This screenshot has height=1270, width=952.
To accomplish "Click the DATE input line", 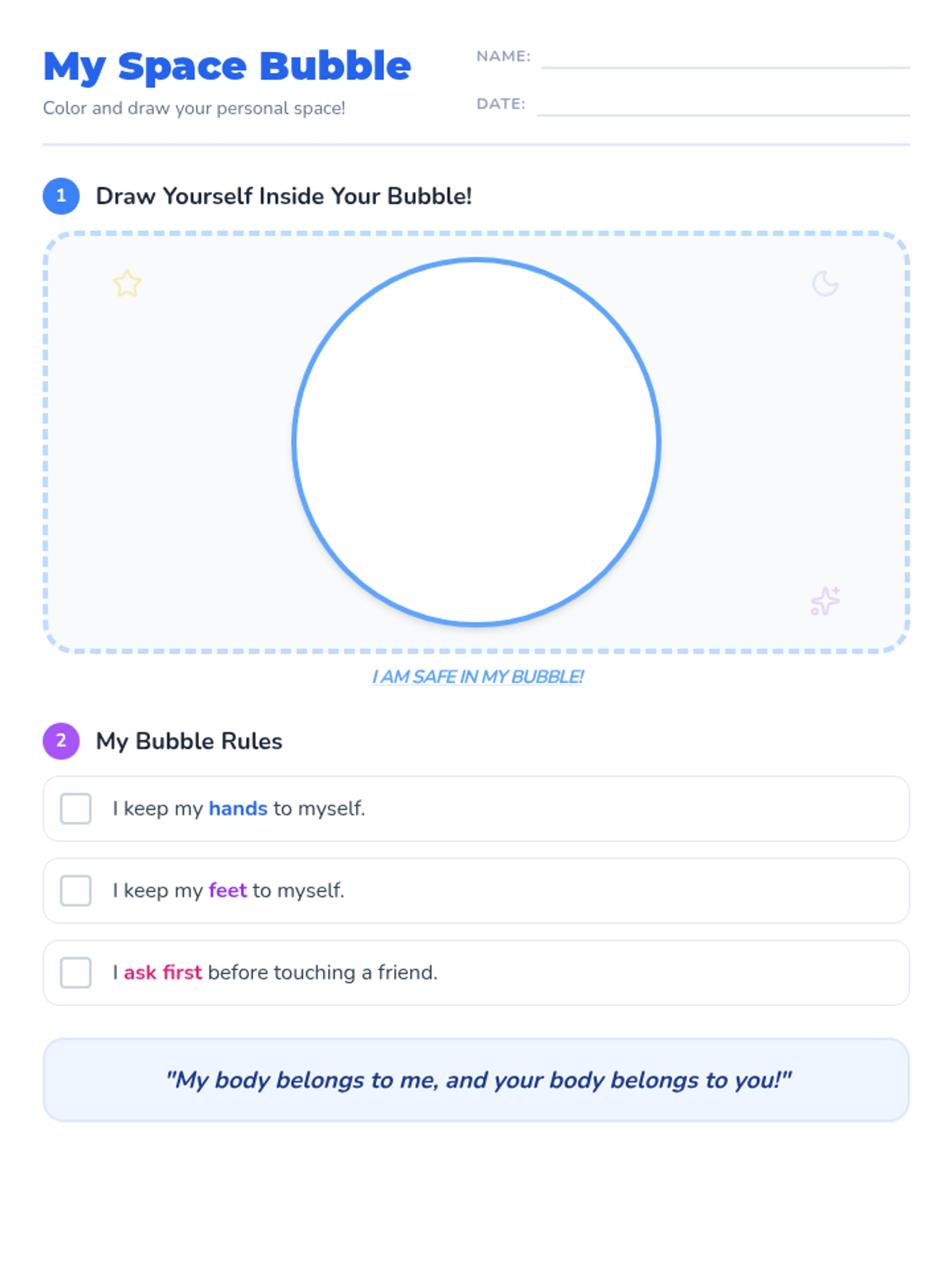I will coord(724,105).
